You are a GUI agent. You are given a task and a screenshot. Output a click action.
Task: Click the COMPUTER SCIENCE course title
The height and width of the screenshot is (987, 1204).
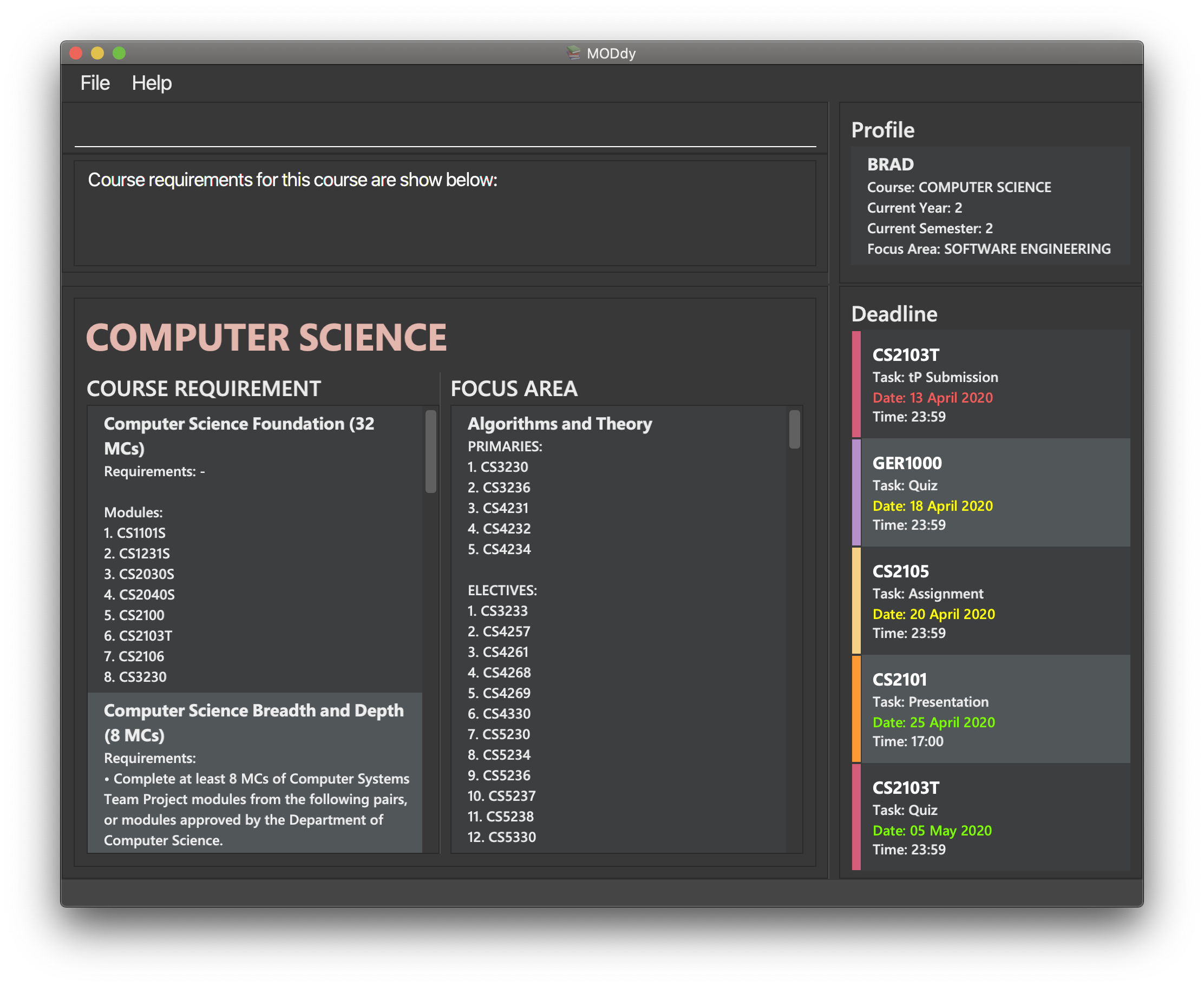click(x=267, y=338)
